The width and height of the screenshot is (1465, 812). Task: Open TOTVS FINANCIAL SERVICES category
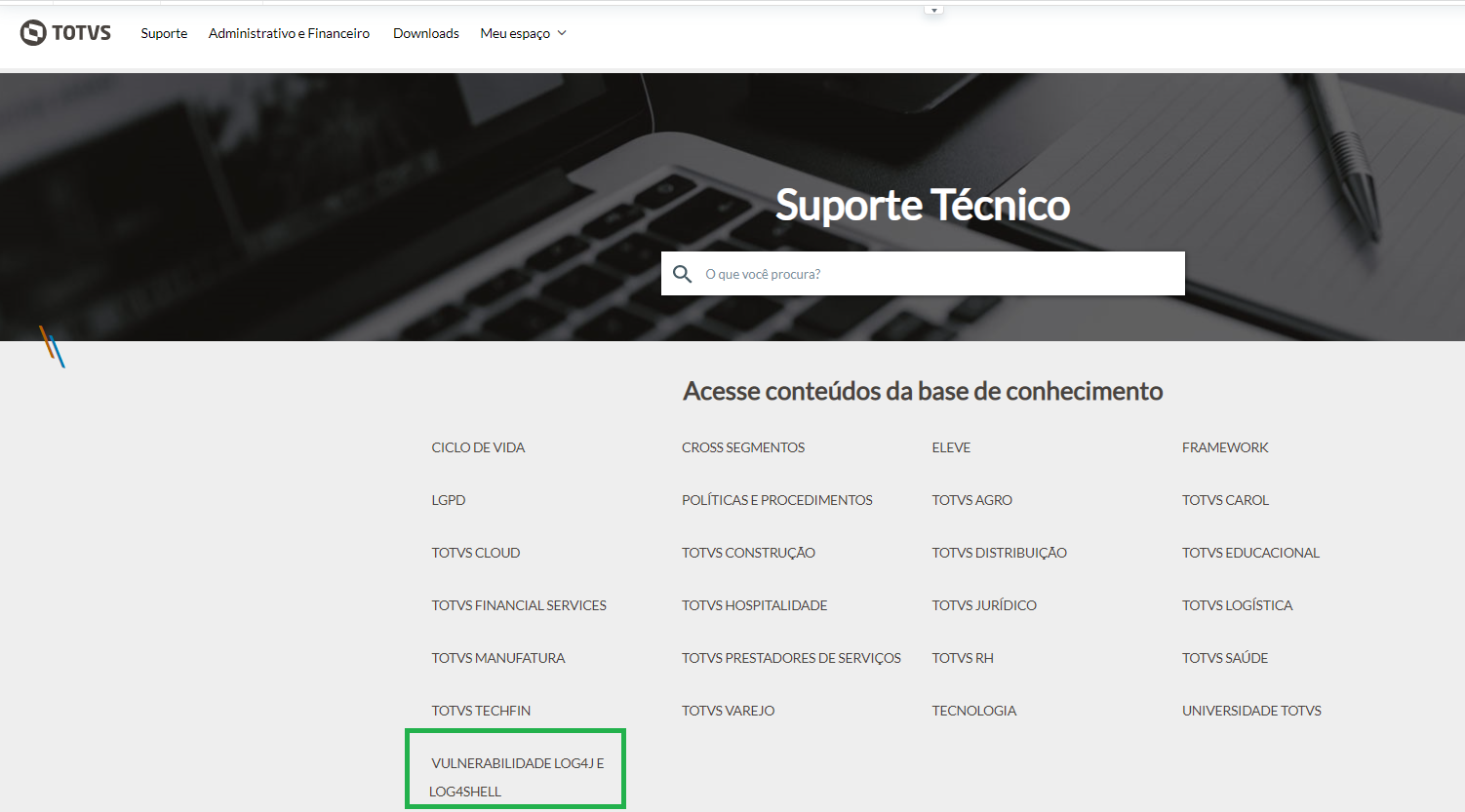[x=519, y=605]
